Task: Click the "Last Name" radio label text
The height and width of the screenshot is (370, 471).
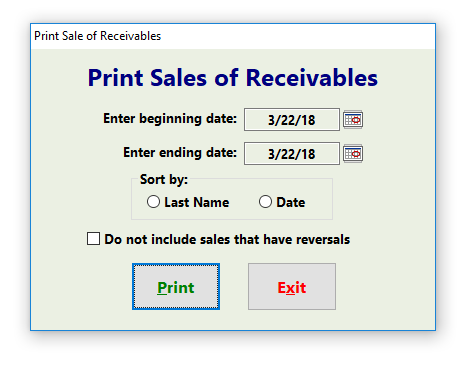Action: click(x=197, y=202)
